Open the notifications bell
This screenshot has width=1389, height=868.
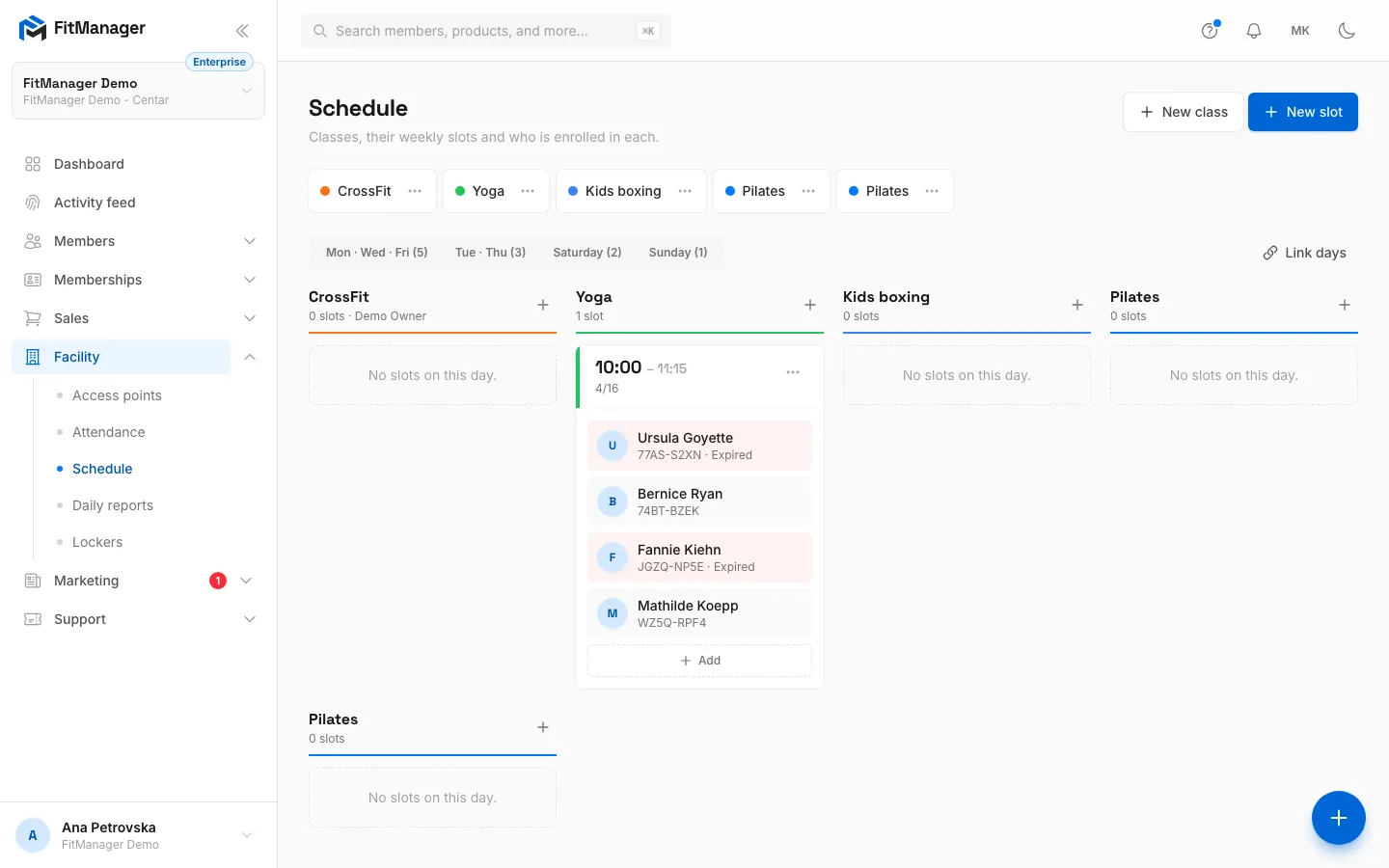click(1254, 31)
